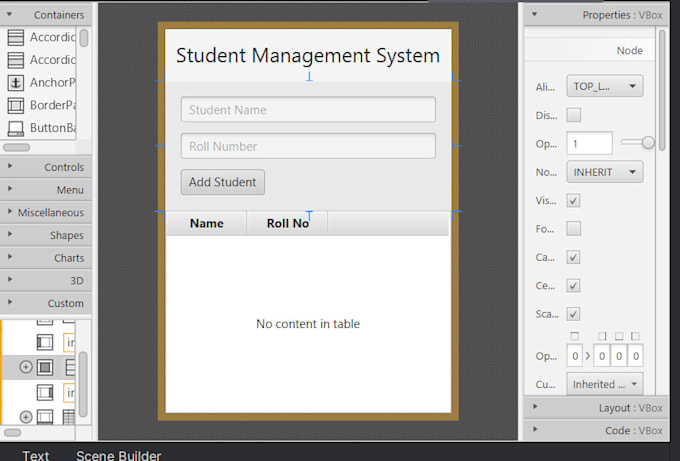Screen dimensions: 680x461
Task: Select the VBox icon in highlighted hierarchy row
Action: click(x=69, y=367)
